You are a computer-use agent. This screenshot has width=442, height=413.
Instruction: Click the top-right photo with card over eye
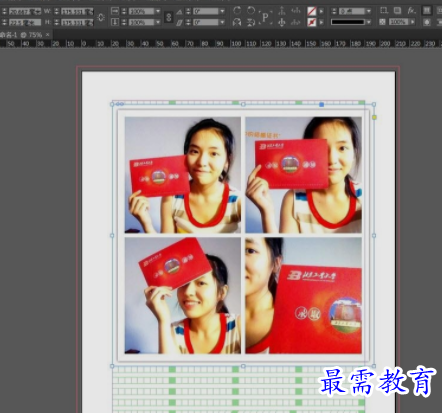click(x=303, y=175)
